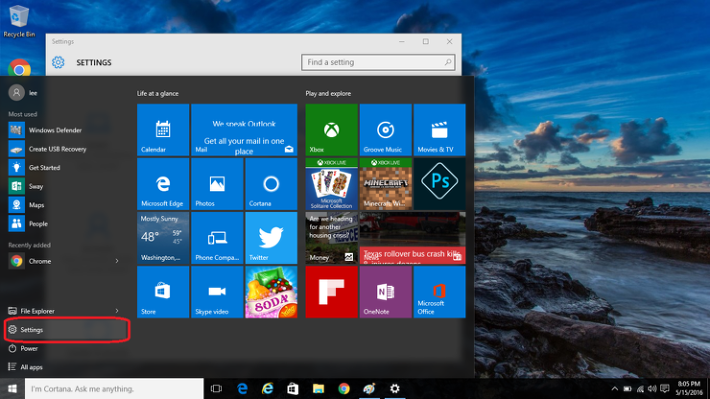Launch the Candy Crush Soda tile
The width and height of the screenshot is (710, 399).
click(x=271, y=292)
